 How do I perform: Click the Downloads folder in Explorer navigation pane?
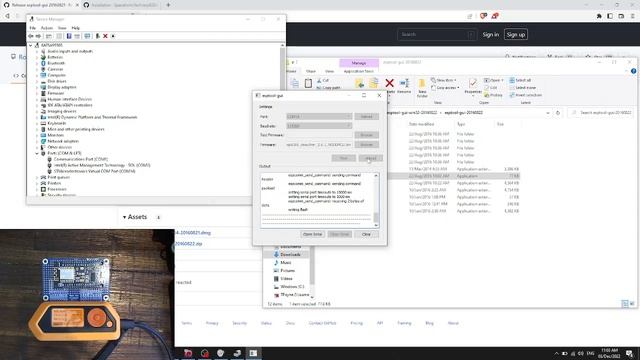pos(290,255)
